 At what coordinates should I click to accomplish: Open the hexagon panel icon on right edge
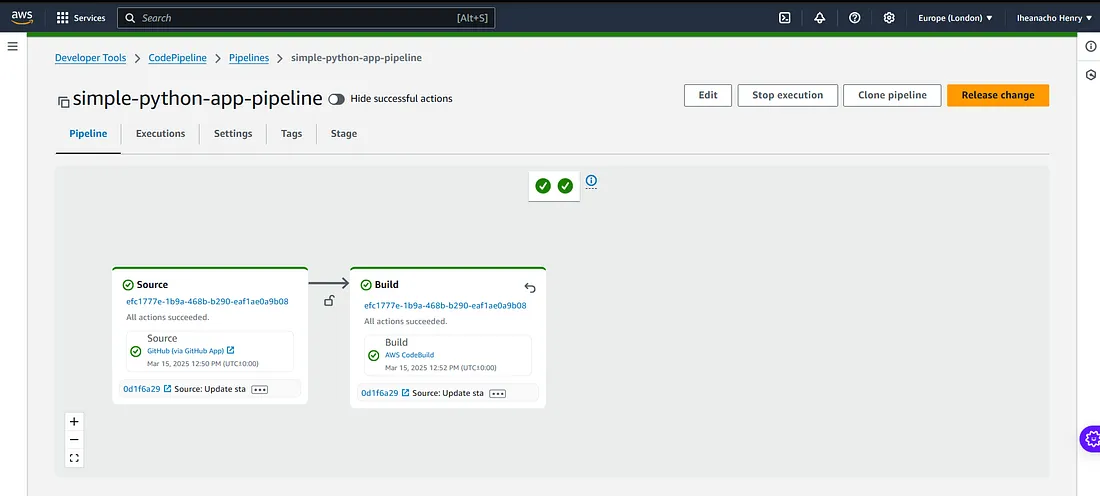click(x=1090, y=74)
